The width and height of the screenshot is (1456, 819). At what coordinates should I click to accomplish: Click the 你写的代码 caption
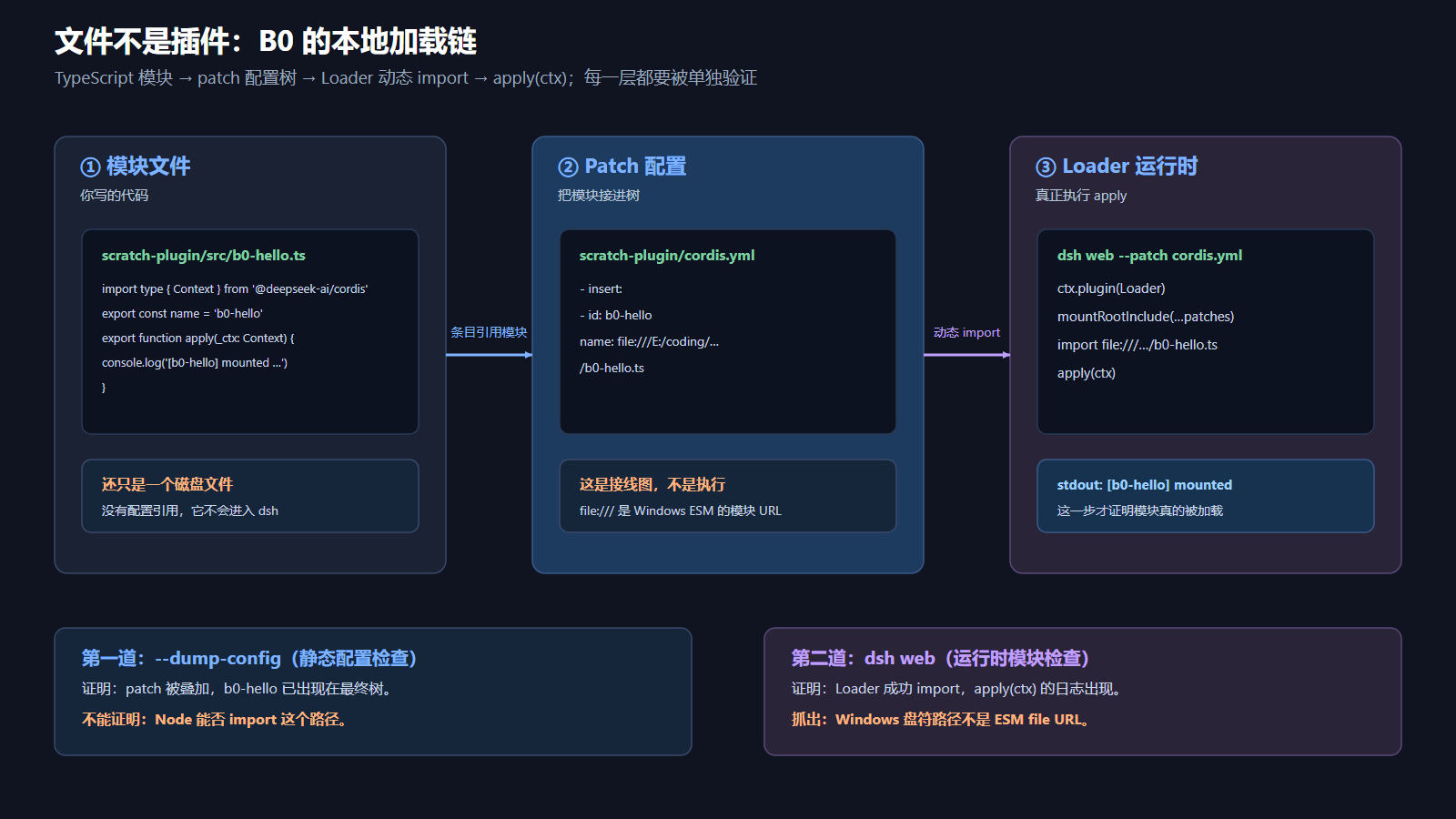coord(114,196)
